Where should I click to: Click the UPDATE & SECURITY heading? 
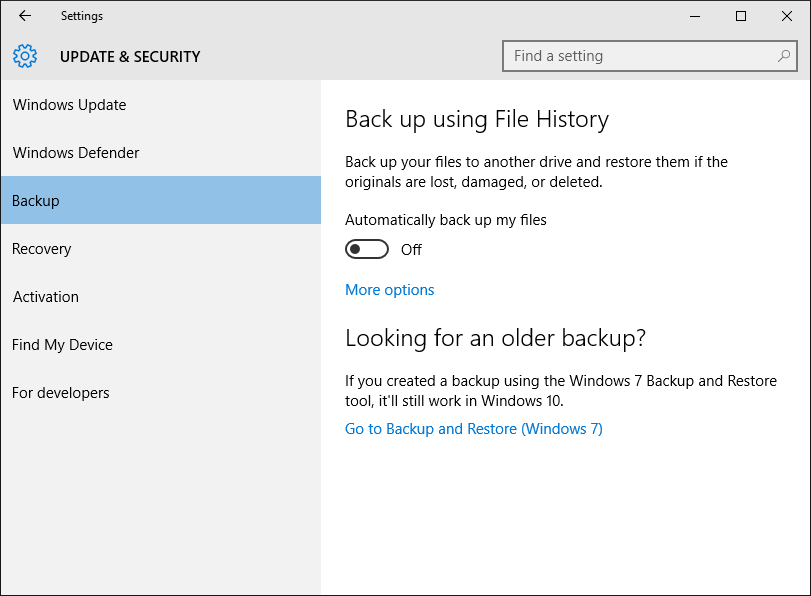(130, 56)
